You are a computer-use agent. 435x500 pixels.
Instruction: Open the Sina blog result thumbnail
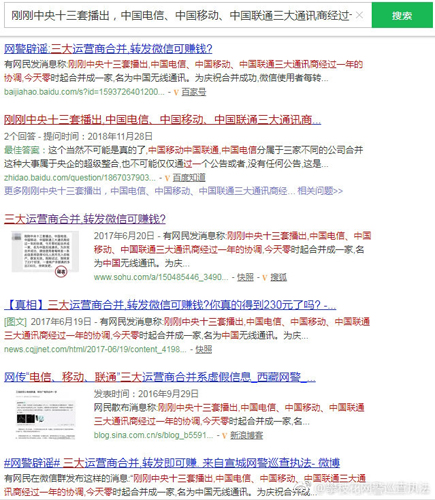click(45, 414)
